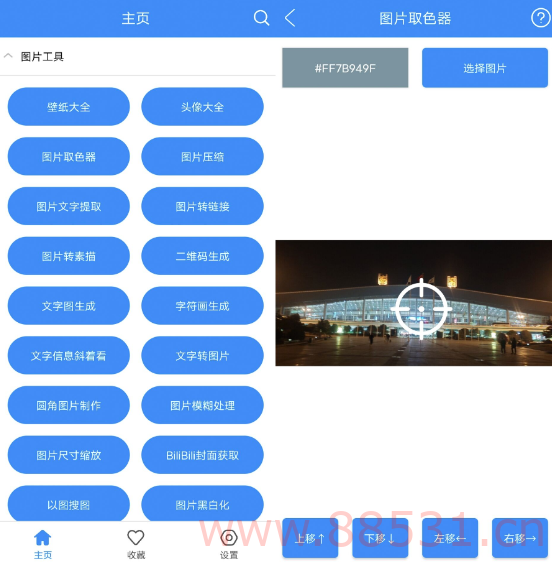Open 文字信息斜着看 tool

click(68, 356)
